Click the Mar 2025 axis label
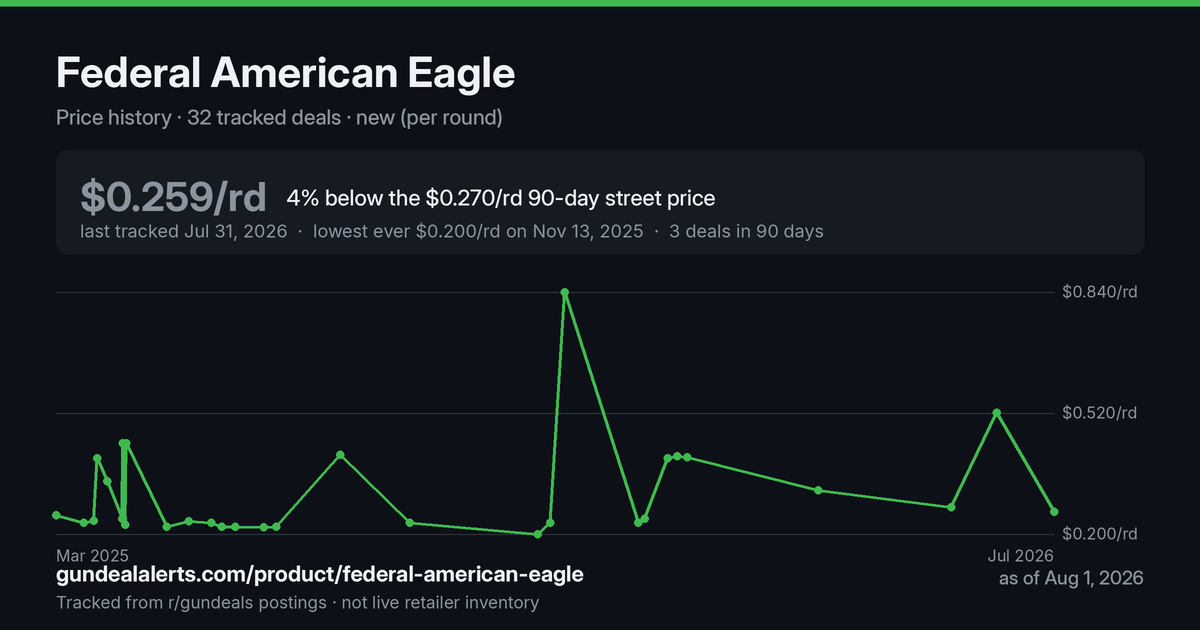Image resolution: width=1200 pixels, height=630 pixels. [x=93, y=555]
